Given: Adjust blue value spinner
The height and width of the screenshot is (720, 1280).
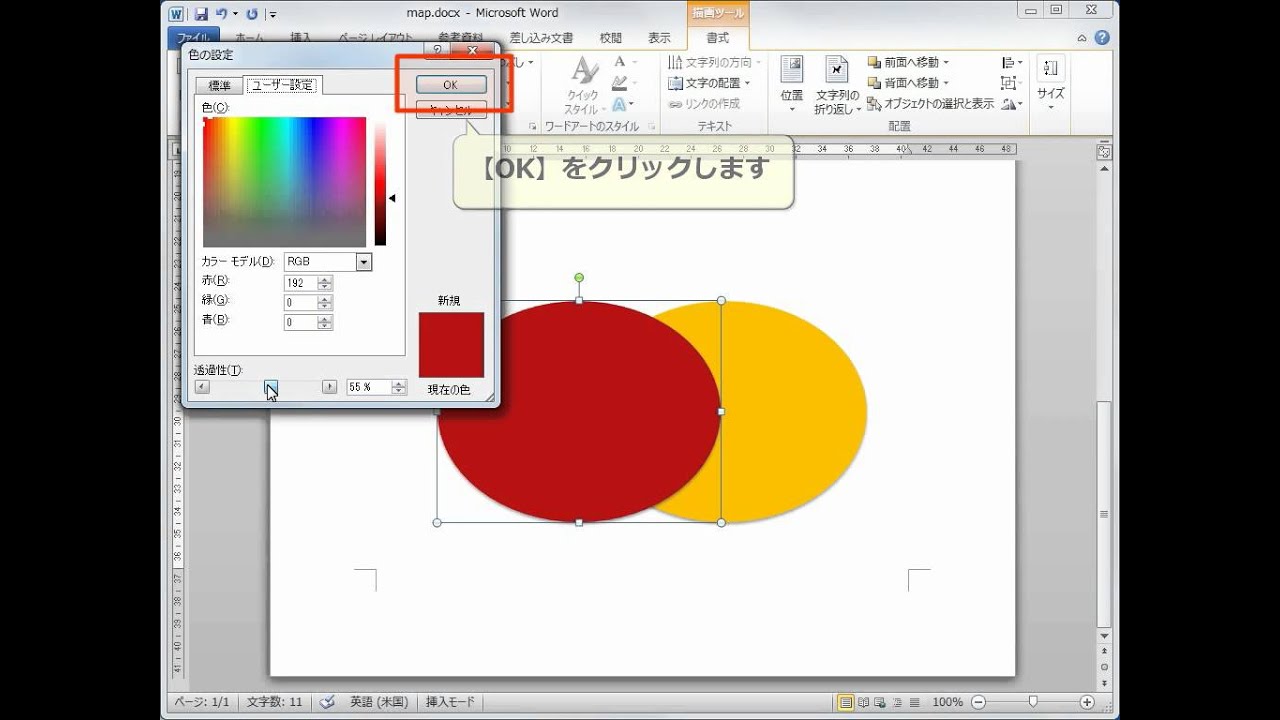Looking at the screenshot, I should pyautogui.click(x=325, y=323).
